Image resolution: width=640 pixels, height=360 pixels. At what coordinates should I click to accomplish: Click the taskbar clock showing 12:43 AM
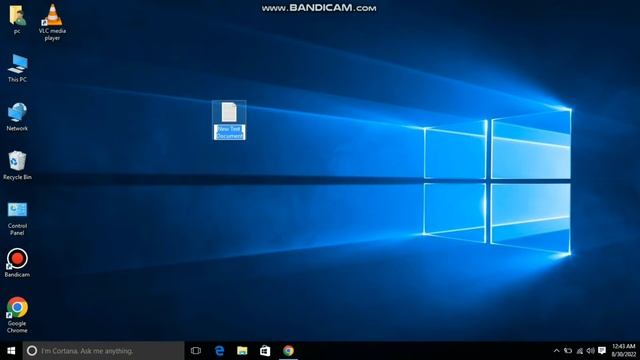pos(624,351)
